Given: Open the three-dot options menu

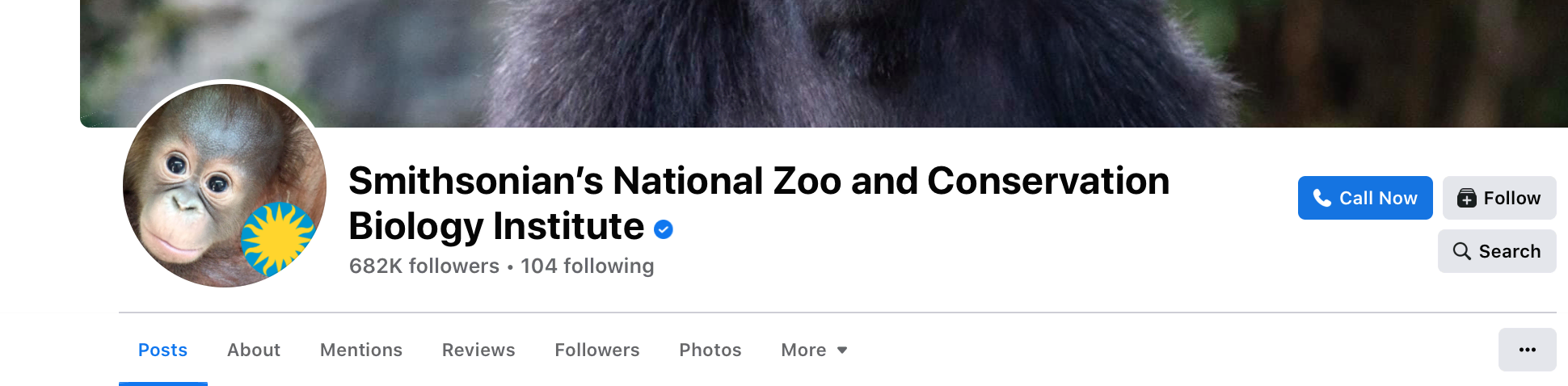Looking at the screenshot, I should tap(1527, 350).
